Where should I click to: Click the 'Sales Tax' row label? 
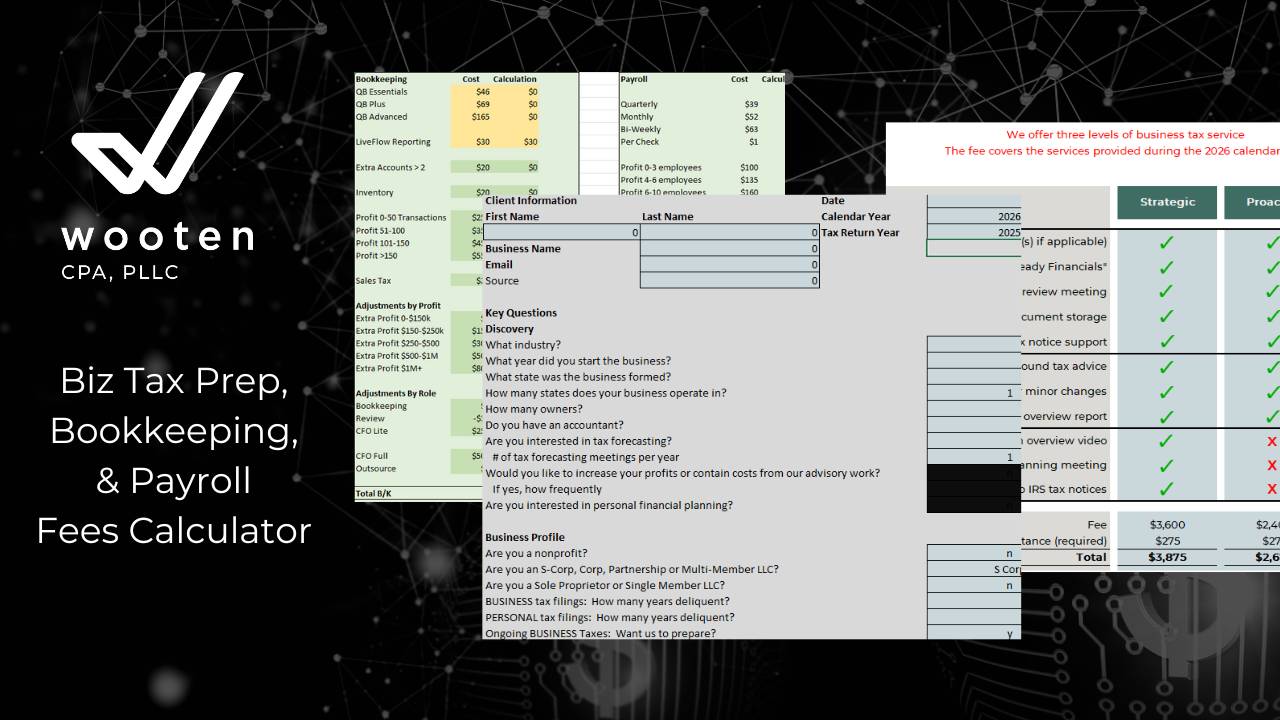point(374,281)
